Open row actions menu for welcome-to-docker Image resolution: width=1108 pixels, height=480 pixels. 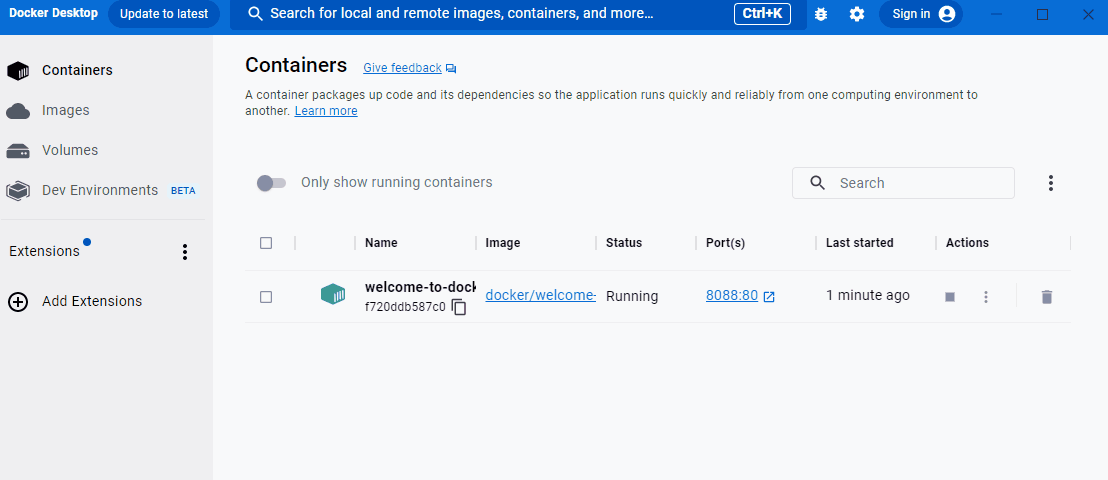tap(986, 297)
